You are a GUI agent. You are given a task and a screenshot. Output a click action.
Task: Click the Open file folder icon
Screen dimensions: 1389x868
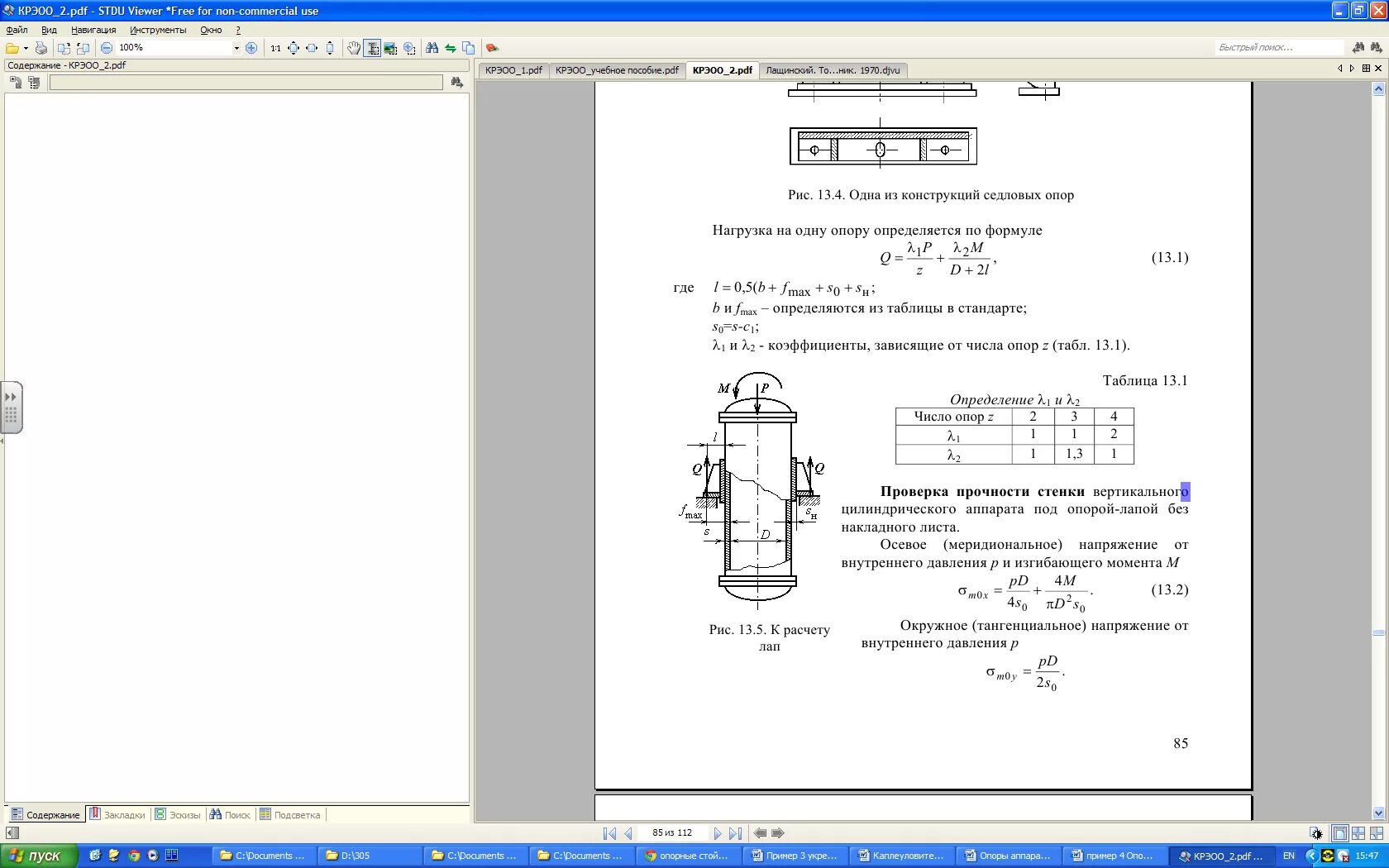pyautogui.click(x=12, y=48)
